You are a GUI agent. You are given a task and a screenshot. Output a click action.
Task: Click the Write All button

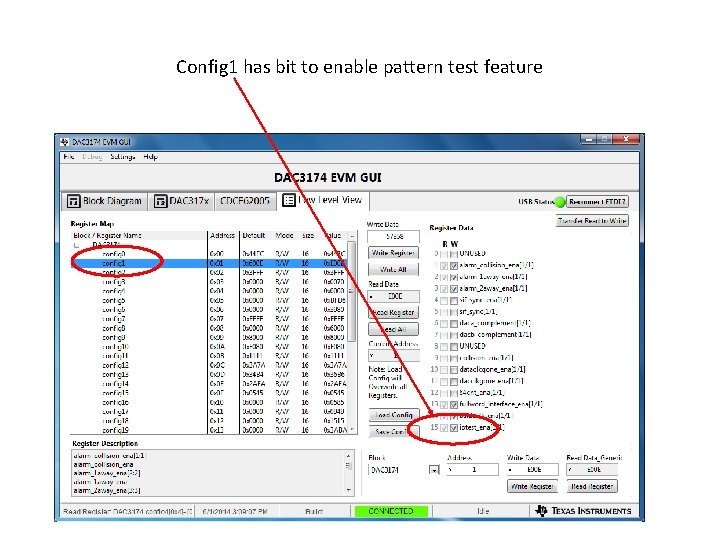tap(394, 270)
